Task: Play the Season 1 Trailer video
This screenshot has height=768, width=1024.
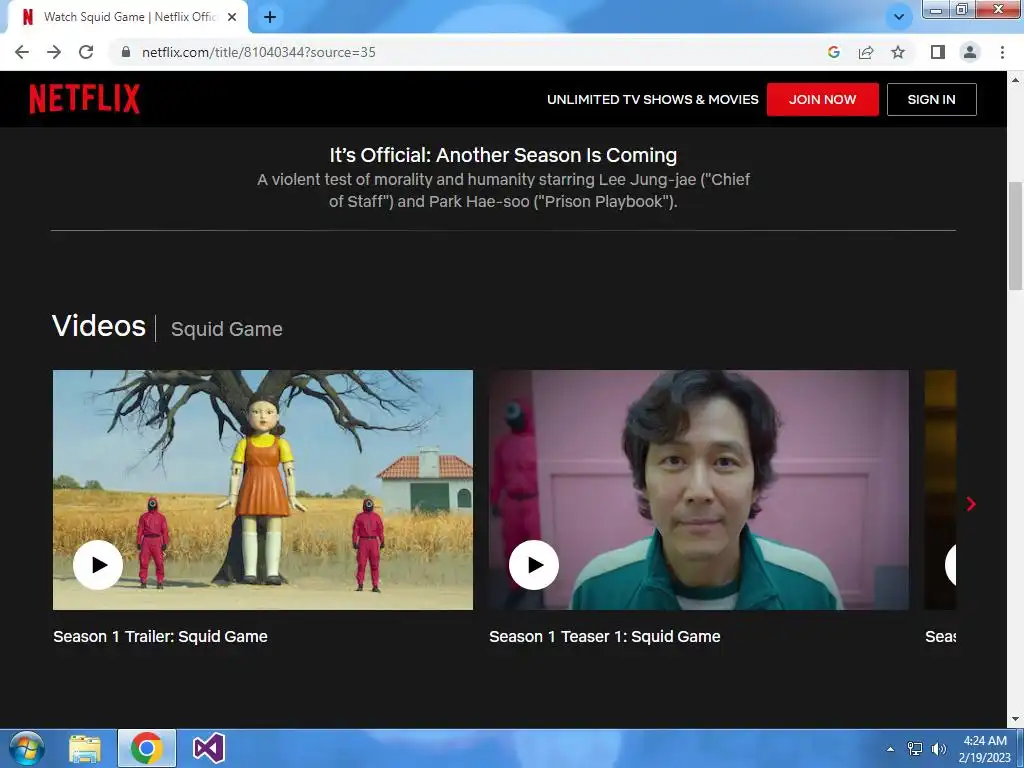Action: [98, 565]
